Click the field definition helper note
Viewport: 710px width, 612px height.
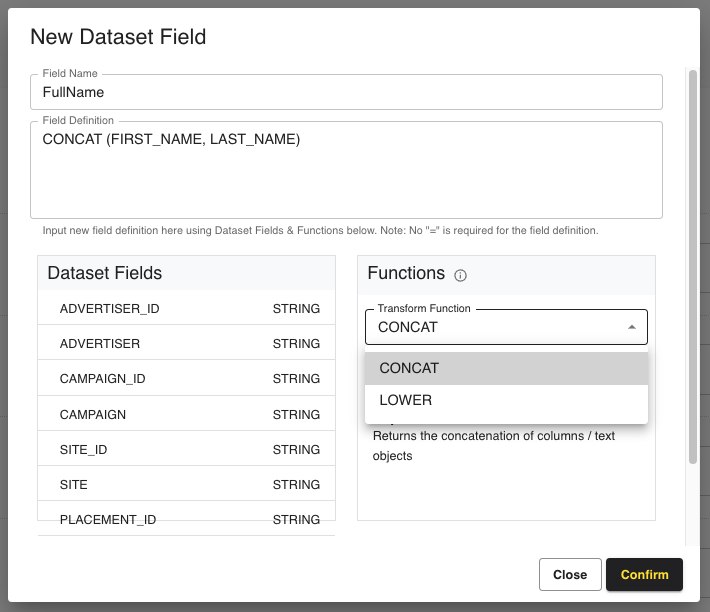point(320,230)
